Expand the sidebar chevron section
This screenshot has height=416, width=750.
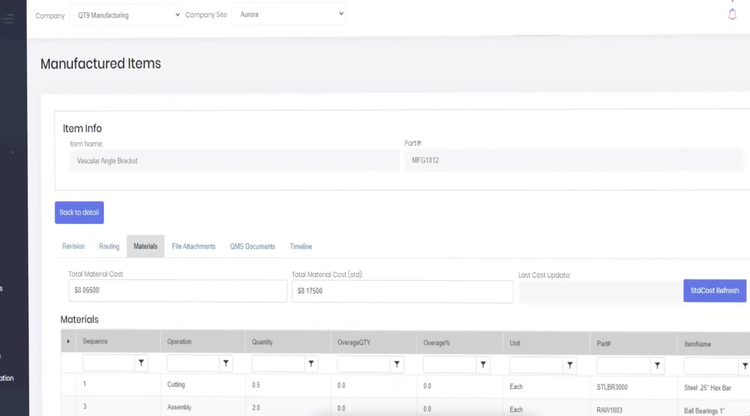[12, 152]
